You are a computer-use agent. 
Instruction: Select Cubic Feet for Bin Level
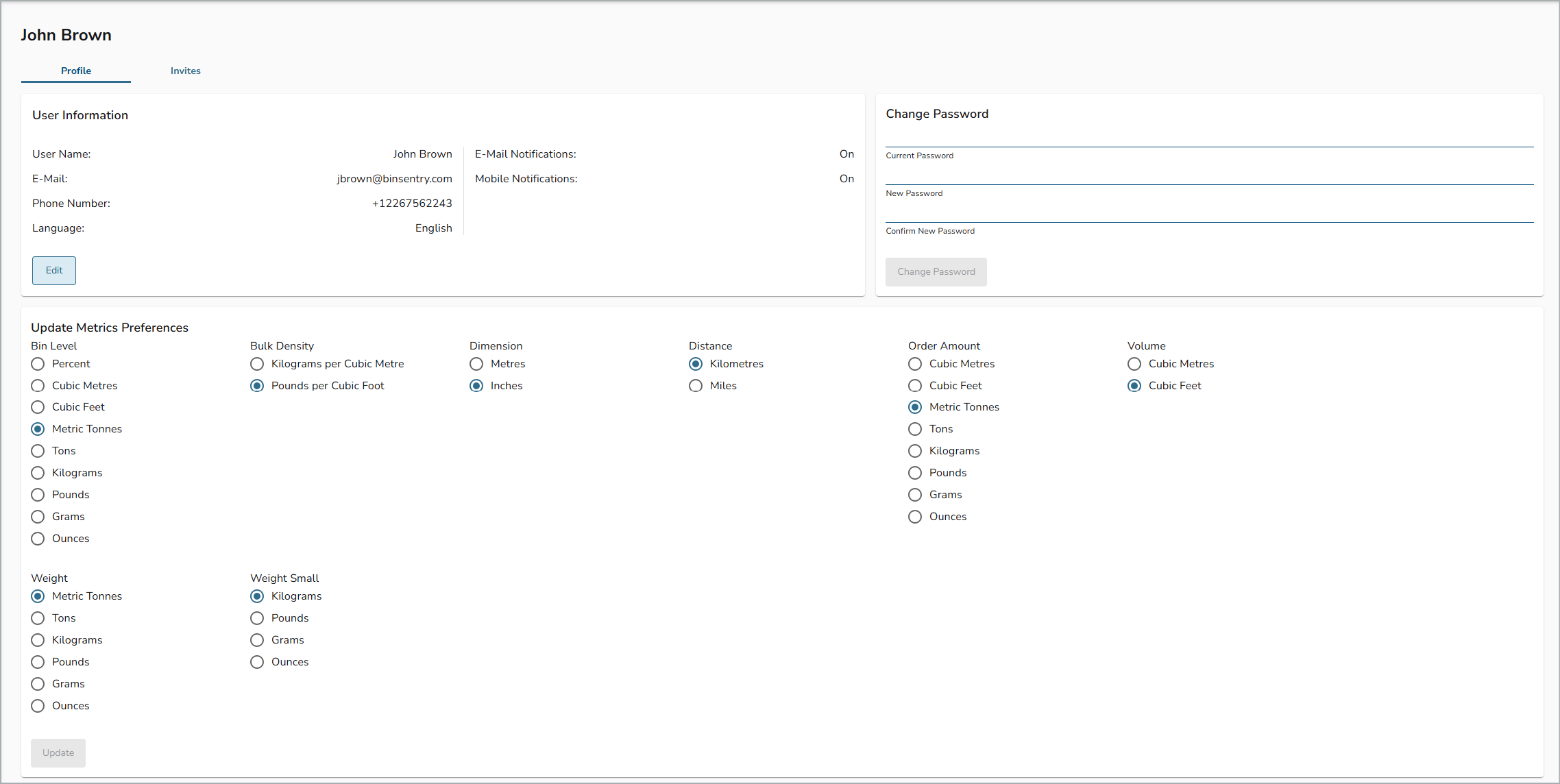tap(38, 407)
